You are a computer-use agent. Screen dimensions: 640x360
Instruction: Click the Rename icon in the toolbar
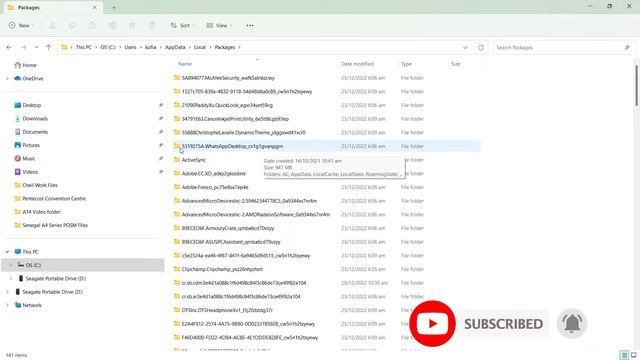click(x=112, y=25)
